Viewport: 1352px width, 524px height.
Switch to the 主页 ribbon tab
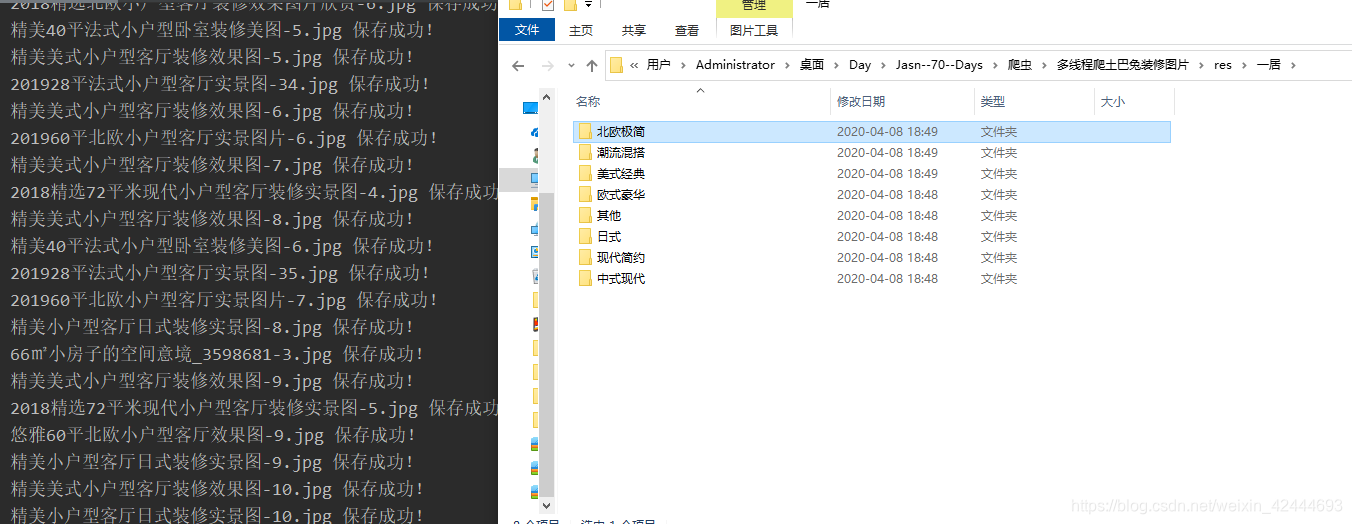[581, 31]
